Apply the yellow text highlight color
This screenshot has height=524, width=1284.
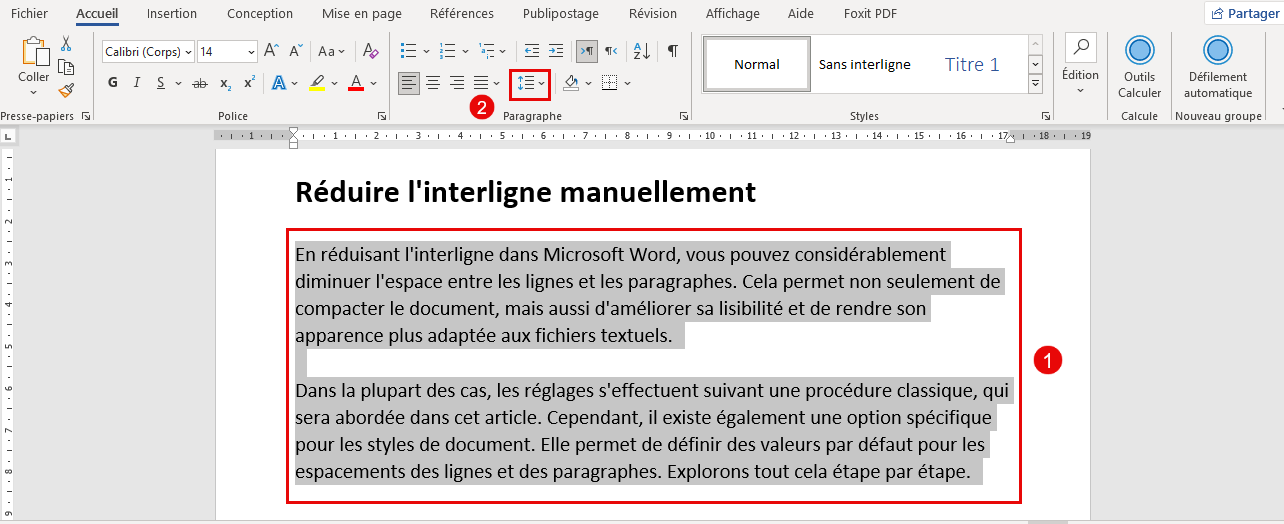point(317,83)
